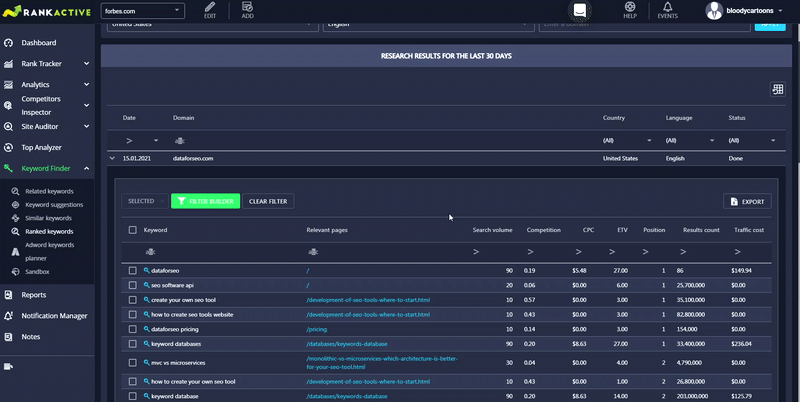800x402 pixels.
Task: Check the 'dataforseo' keyword row checkbox
Action: coord(133,270)
